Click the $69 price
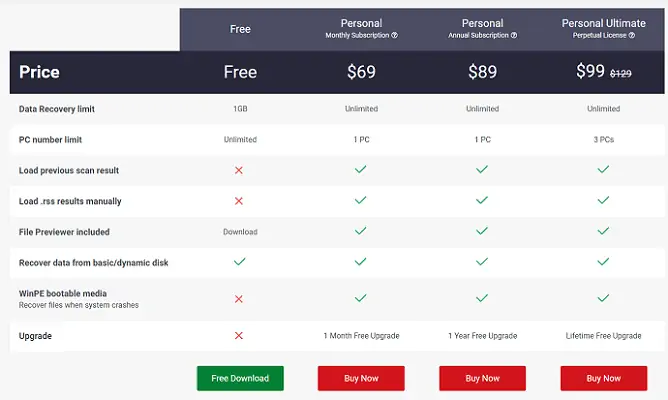This screenshot has height=400, width=668. click(x=361, y=72)
